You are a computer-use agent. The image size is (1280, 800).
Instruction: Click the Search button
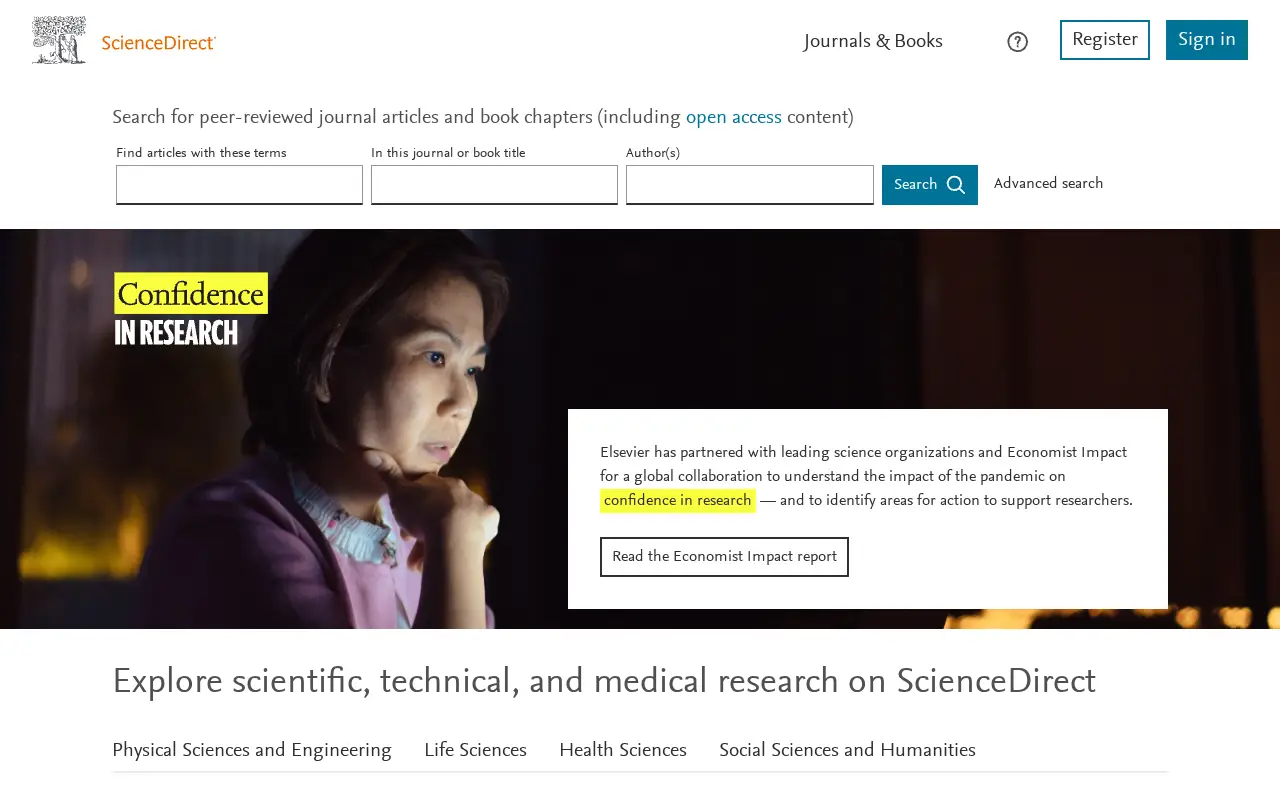pyautogui.click(x=930, y=185)
